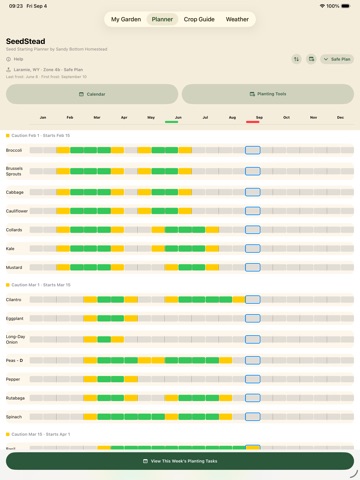The width and height of the screenshot is (360, 480).
Task: Click the calendar view icon beside Safe Plan
Action: click(x=311, y=59)
